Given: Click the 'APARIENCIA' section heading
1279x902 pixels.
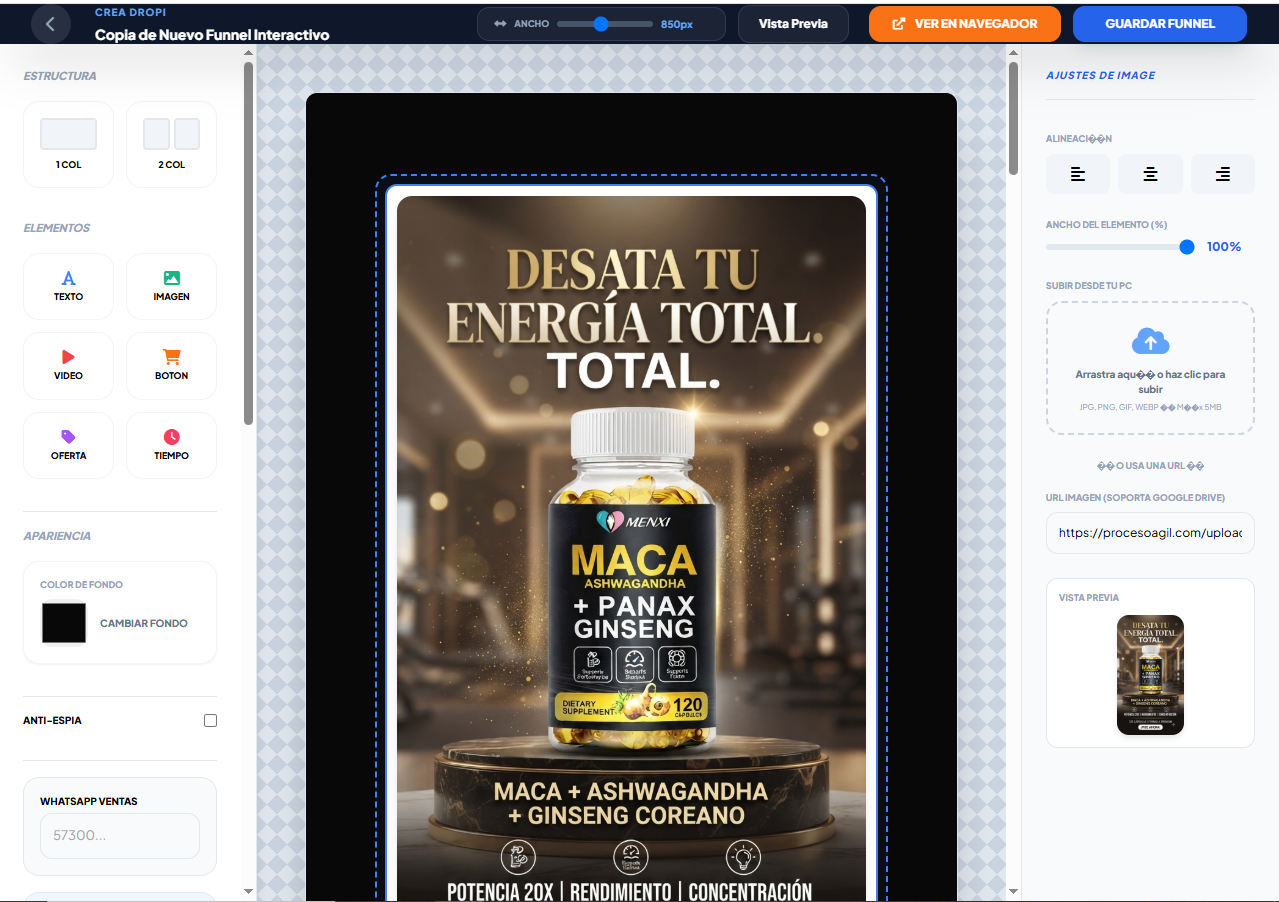Looking at the screenshot, I should [x=57, y=536].
